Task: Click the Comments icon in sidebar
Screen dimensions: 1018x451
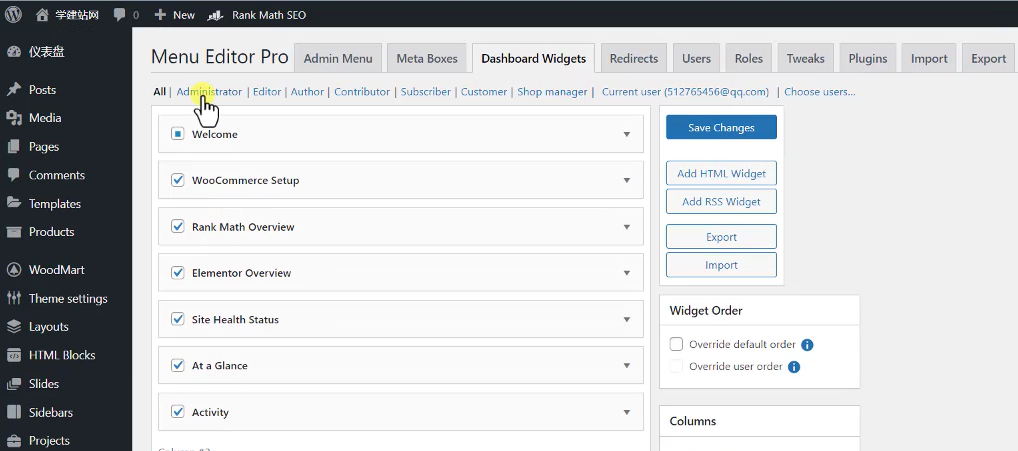Action: pos(14,175)
